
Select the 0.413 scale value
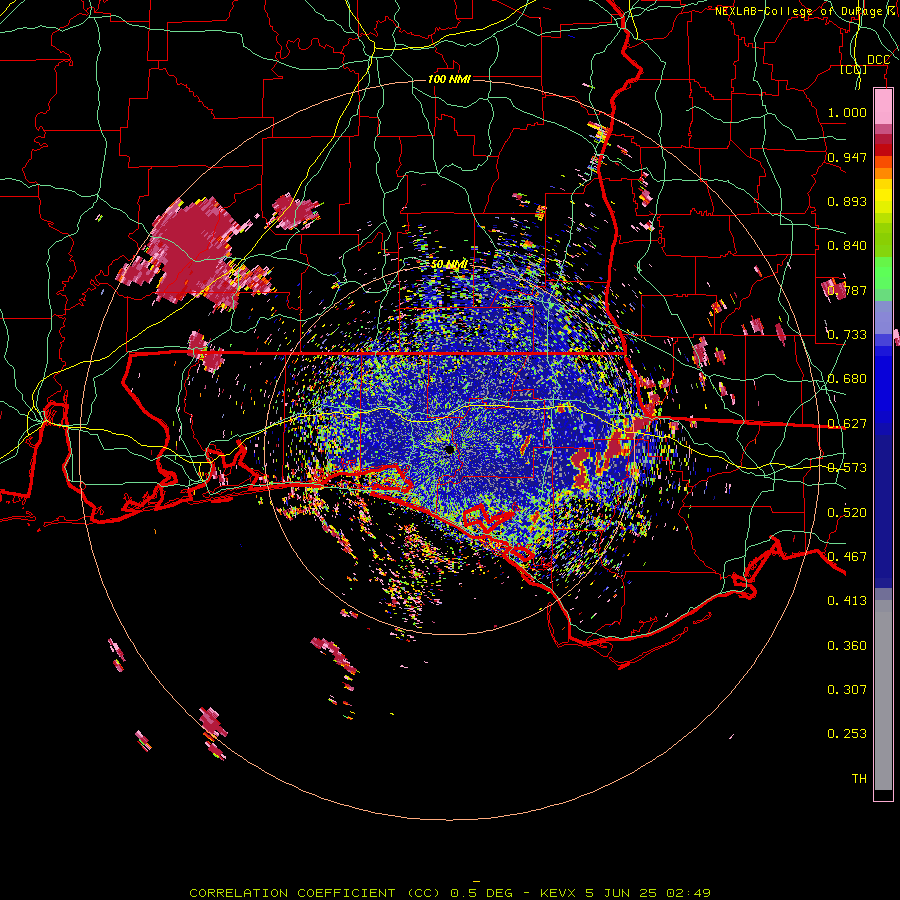click(847, 600)
